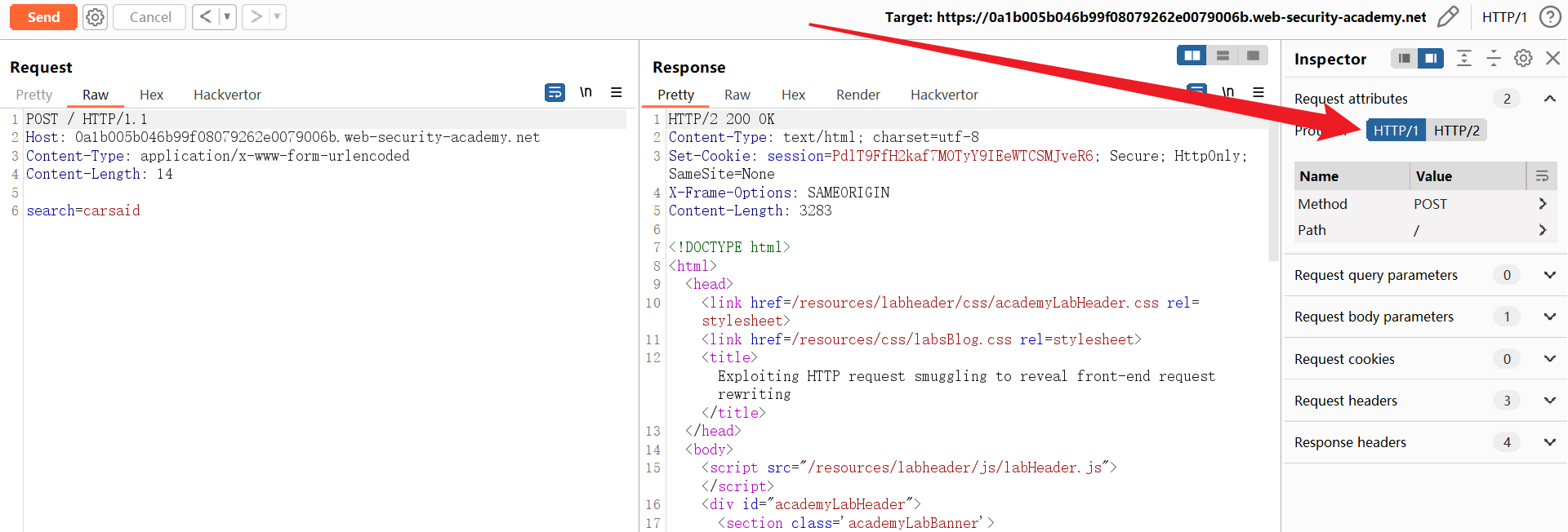1568x532 pixels.
Task: Toggle word wrap in Request pane
Action: click(x=555, y=93)
